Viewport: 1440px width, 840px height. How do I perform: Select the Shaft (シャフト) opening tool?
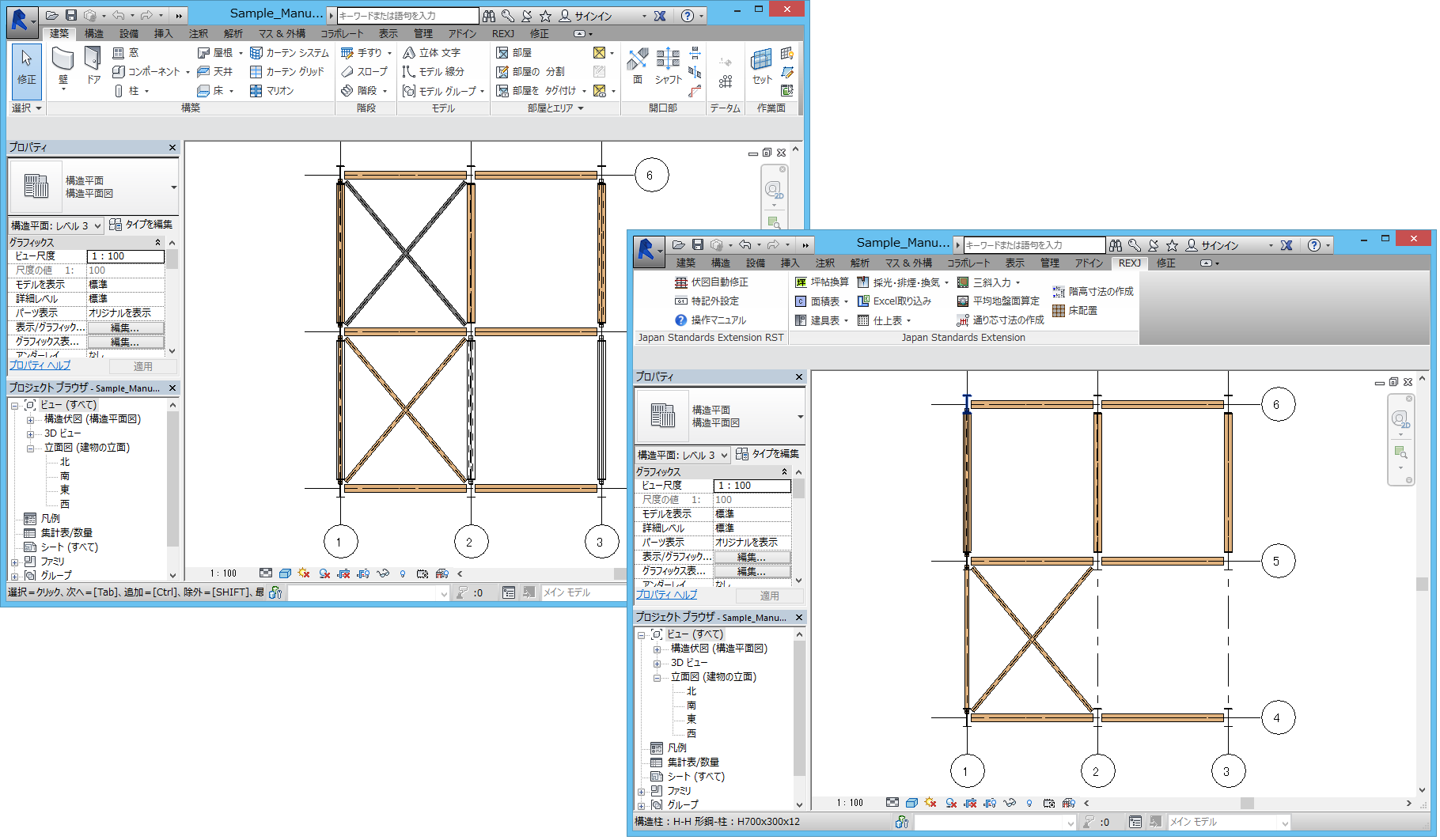coord(668,62)
